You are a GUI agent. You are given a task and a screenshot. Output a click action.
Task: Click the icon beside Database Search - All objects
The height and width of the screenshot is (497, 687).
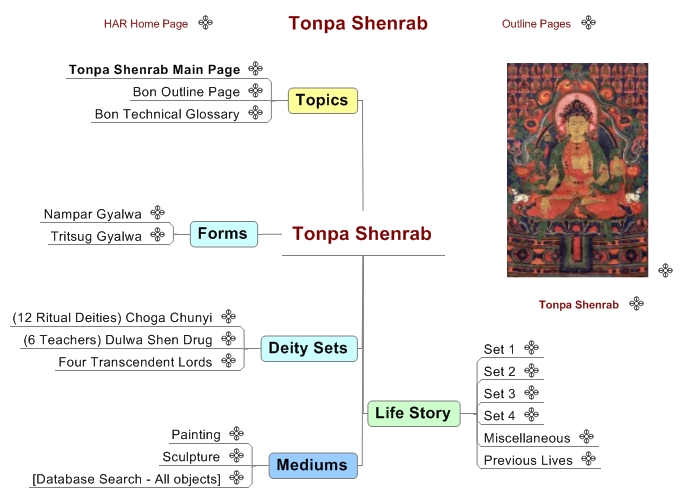[x=236, y=478]
